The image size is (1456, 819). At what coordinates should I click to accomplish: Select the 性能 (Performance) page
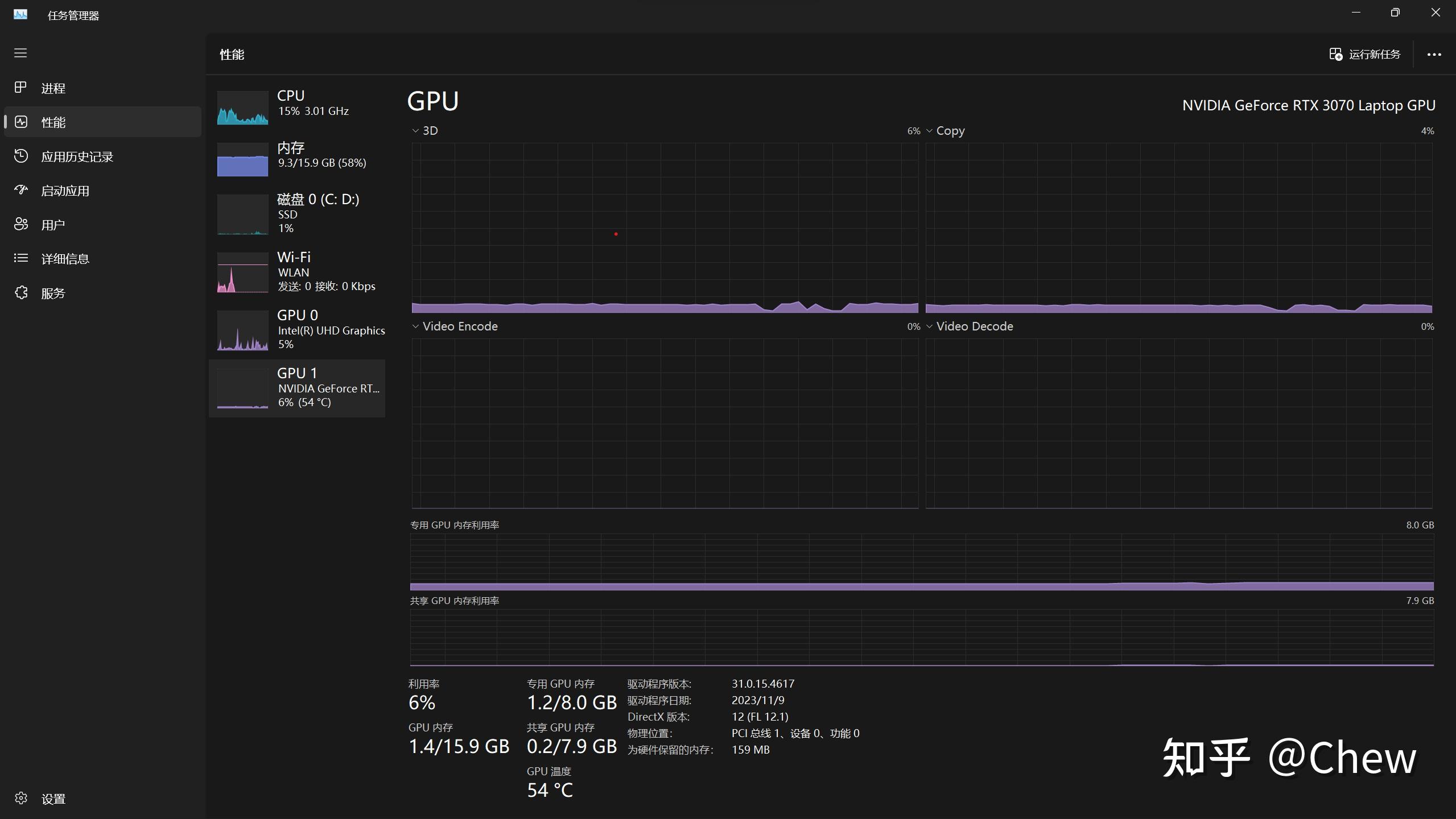tap(54, 122)
